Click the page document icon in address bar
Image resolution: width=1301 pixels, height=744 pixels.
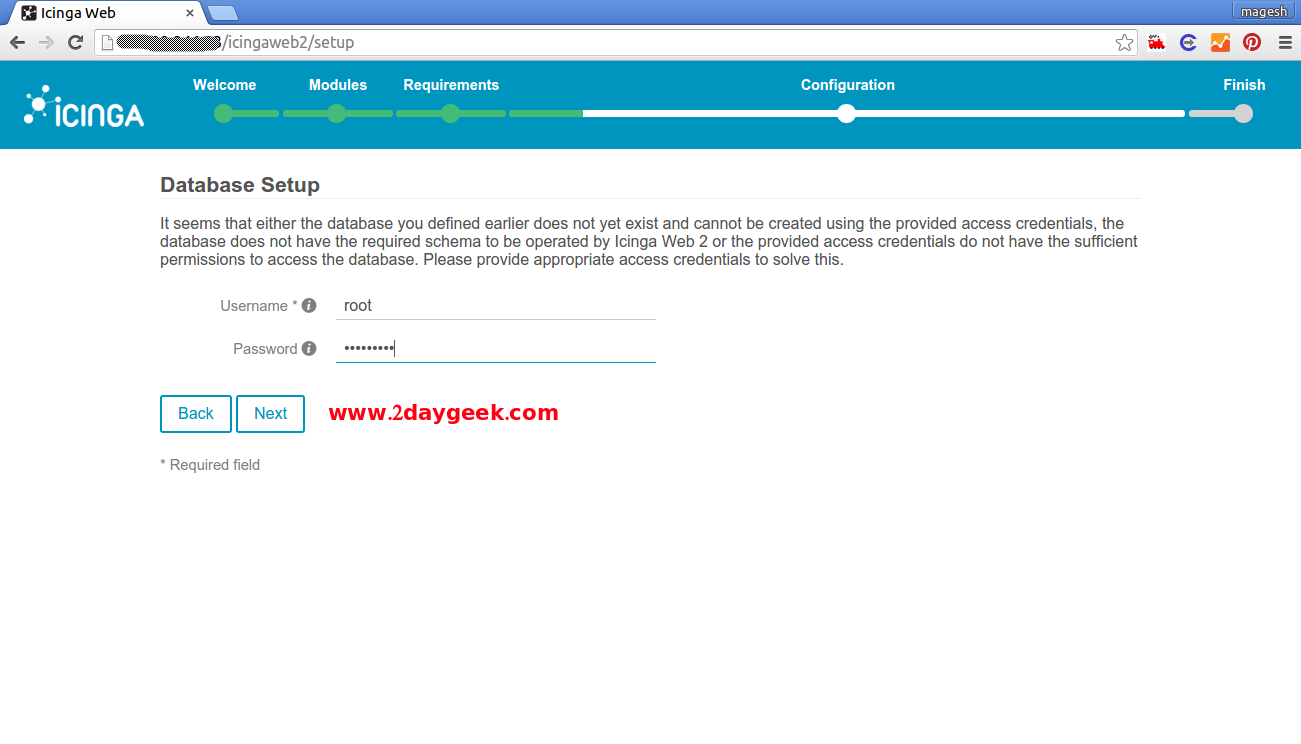click(x=107, y=43)
